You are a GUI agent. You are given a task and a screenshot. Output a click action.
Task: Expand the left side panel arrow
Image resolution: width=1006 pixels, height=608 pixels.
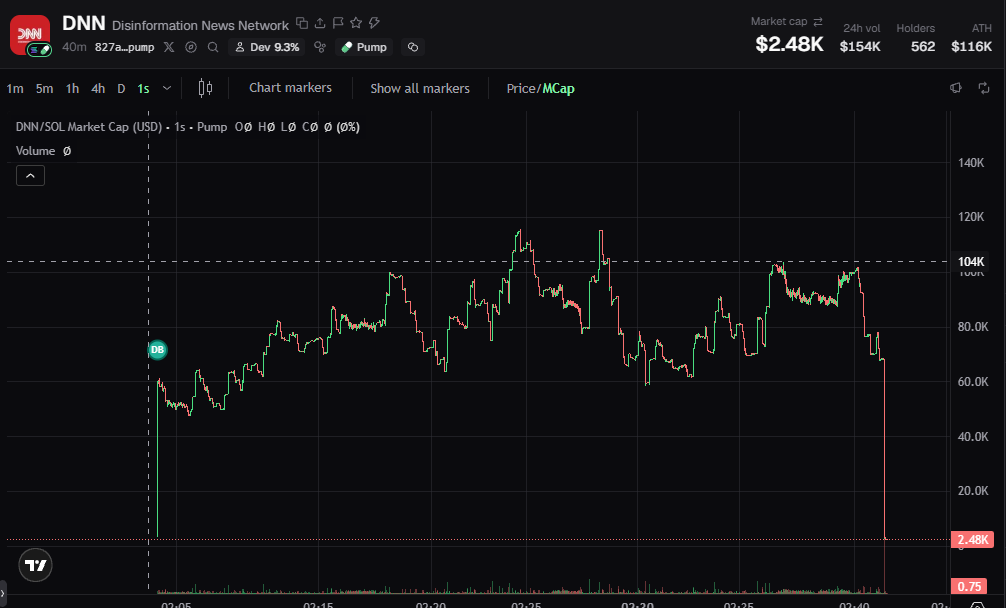pyautogui.click(x=3, y=594)
